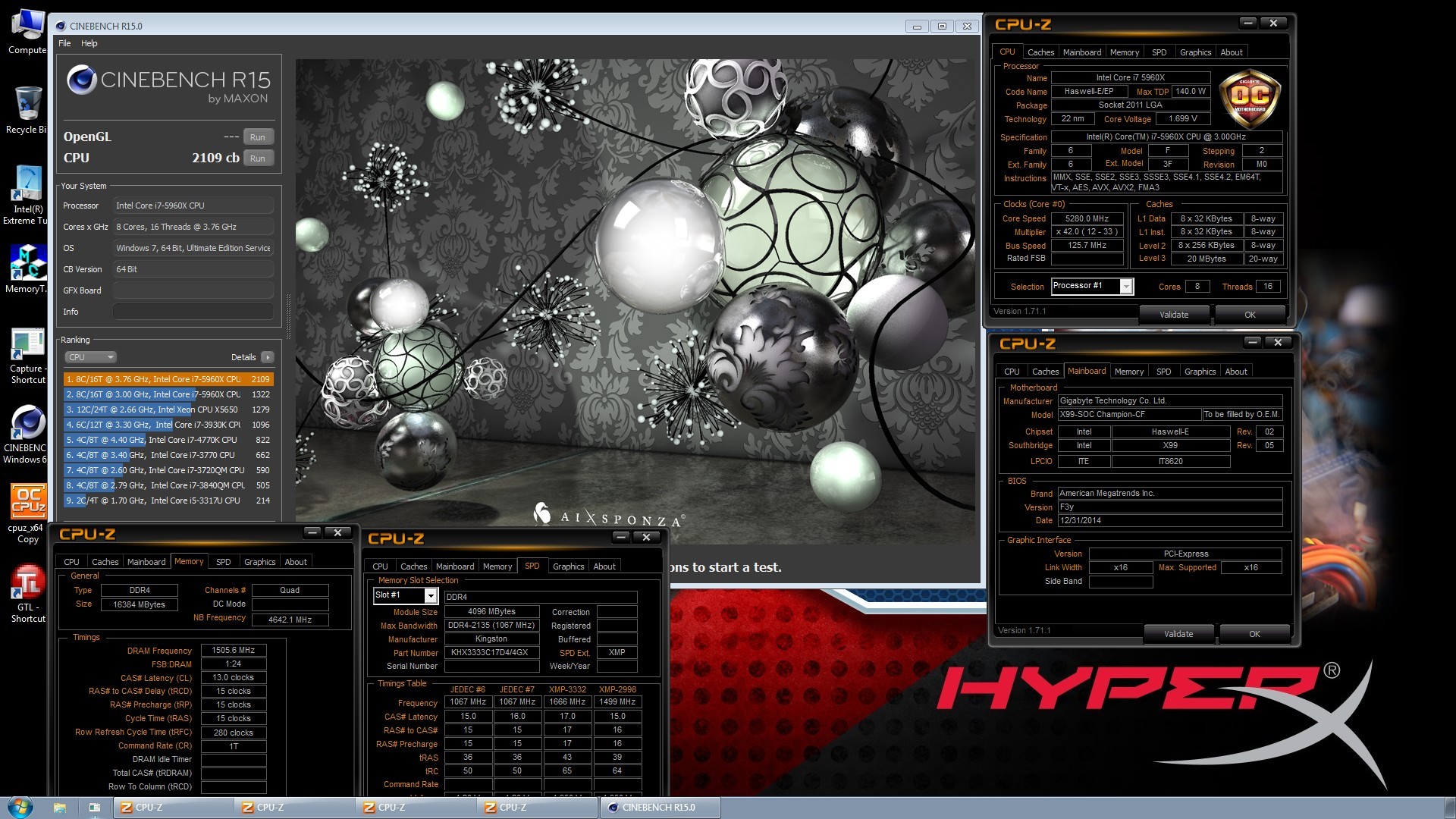
Task: Select ranking entry 3 Xeon X5650
Action: click(x=168, y=409)
